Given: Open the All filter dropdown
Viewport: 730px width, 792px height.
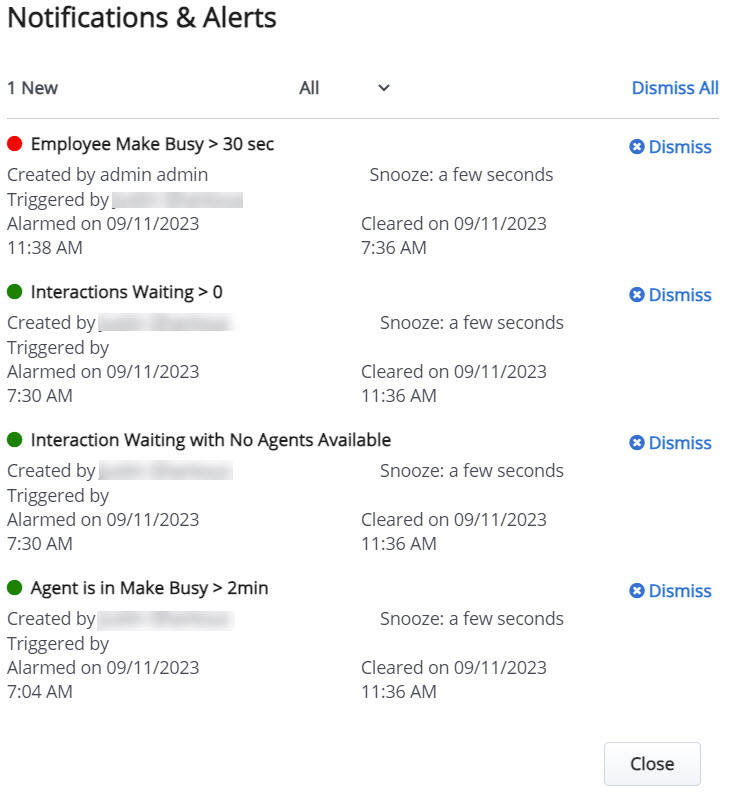Looking at the screenshot, I should point(344,88).
